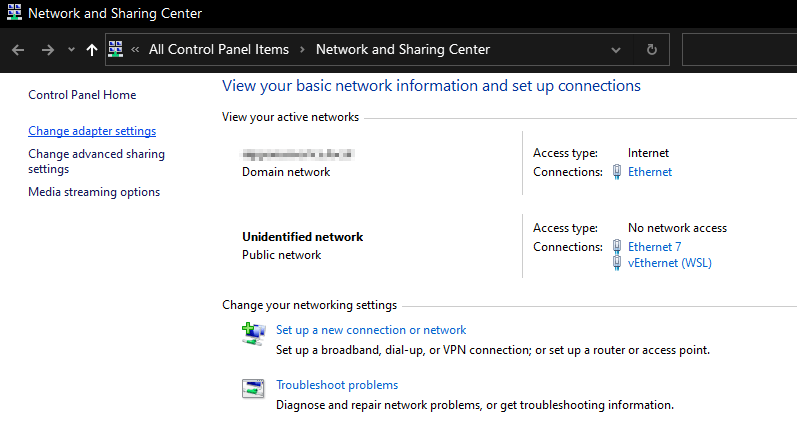Click the adapter icon beside vEthernet (WSL)
Screen dimensions: 797x443
[618, 263]
